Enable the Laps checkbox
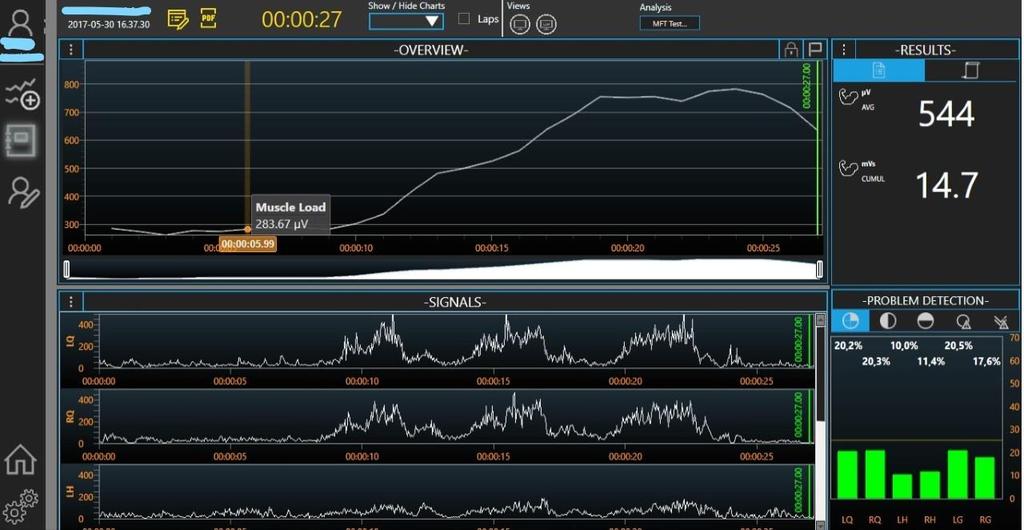Image resolution: width=1024 pixels, height=530 pixels. point(464,19)
